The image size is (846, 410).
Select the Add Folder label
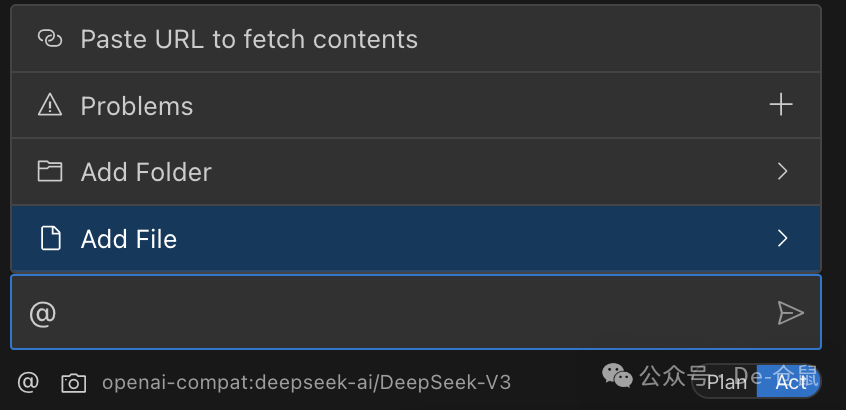[x=146, y=172]
